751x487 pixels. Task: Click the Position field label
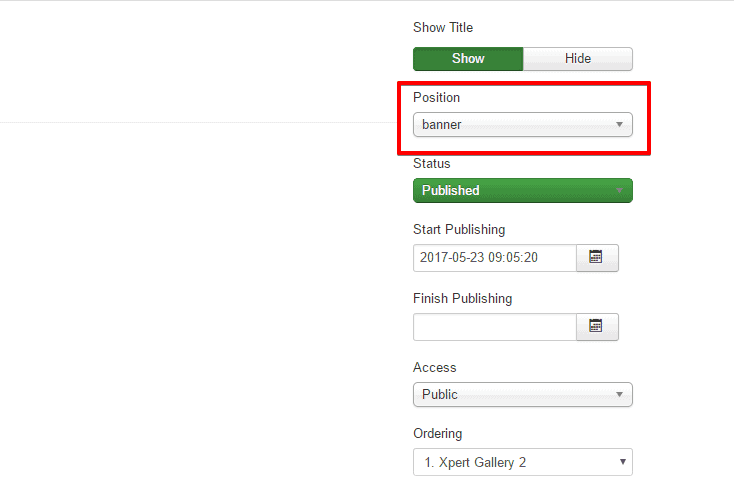click(436, 98)
